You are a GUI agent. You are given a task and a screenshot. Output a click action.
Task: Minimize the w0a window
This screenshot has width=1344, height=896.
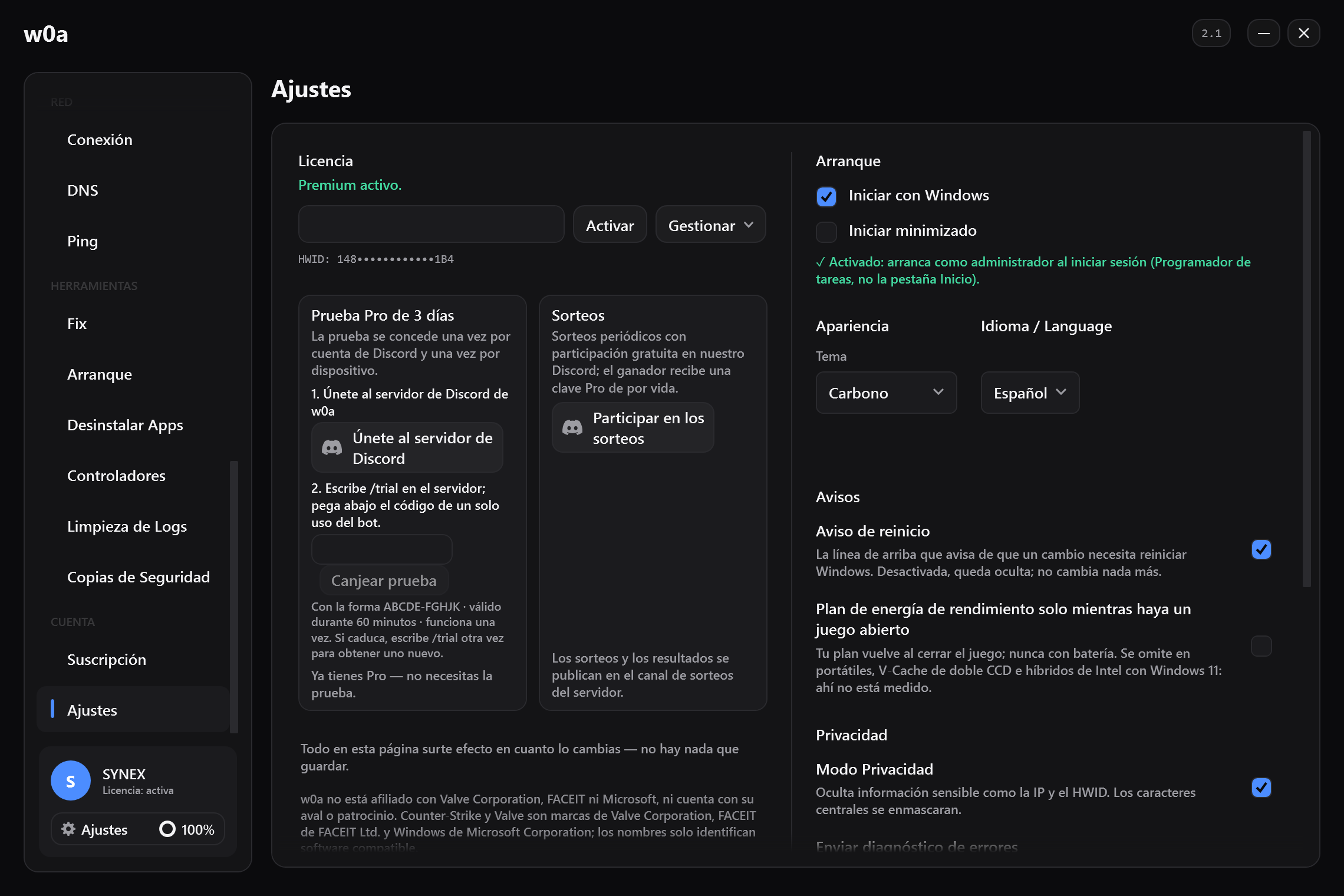point(1263,33)
